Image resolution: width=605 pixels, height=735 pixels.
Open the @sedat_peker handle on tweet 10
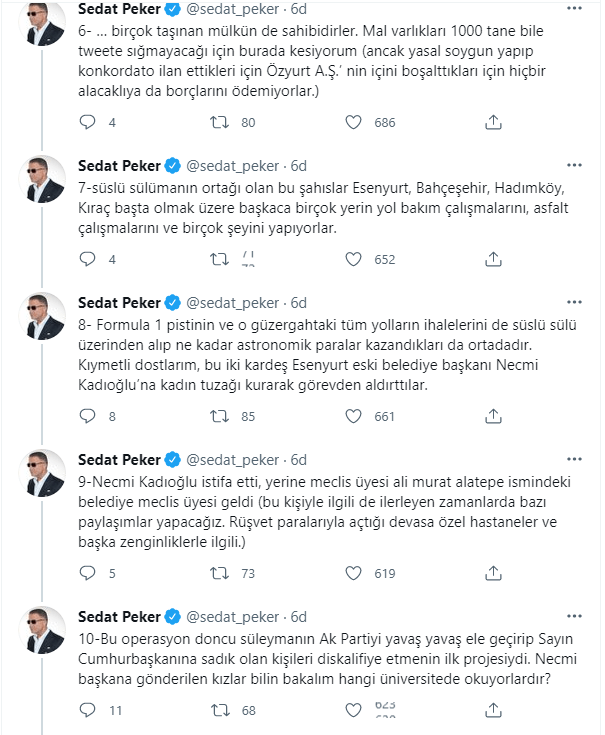coord(234,616)
